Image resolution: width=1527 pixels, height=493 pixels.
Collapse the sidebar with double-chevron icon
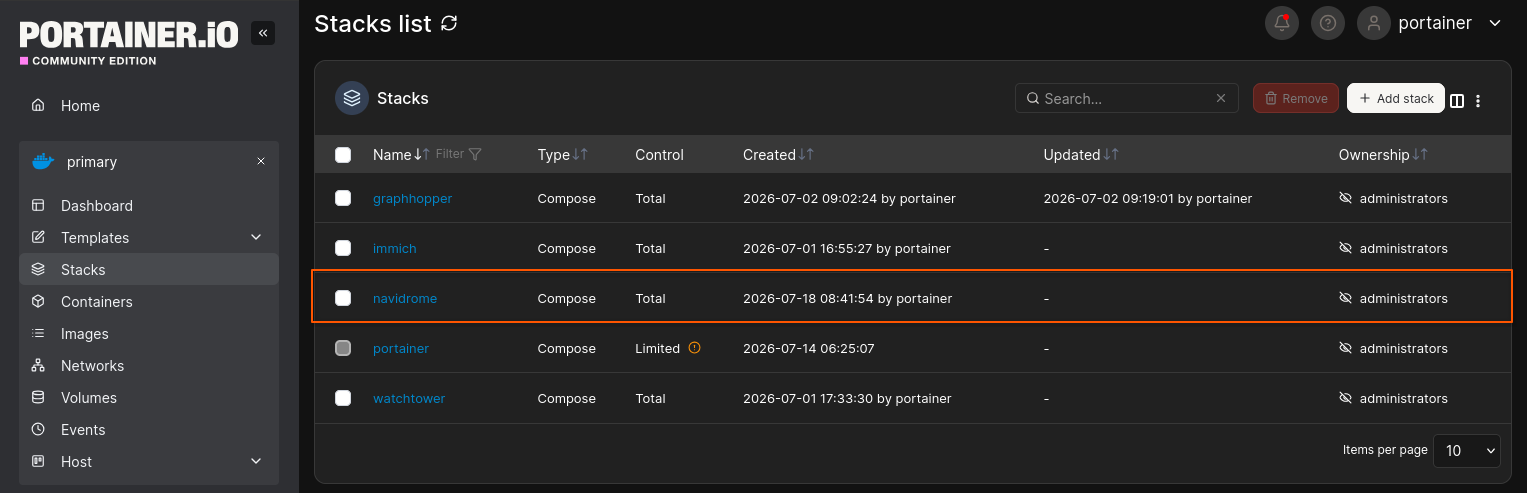pos(263,33)
